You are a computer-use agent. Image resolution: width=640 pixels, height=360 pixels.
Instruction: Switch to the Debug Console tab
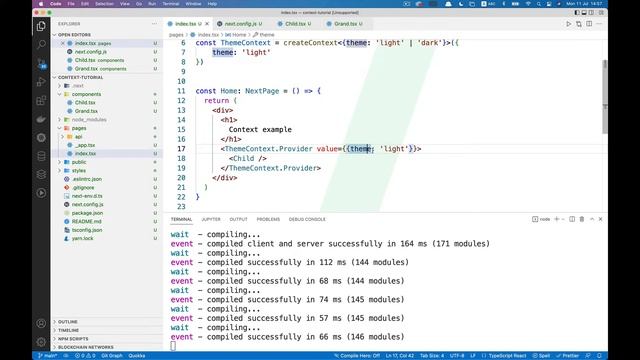[307, 219]
